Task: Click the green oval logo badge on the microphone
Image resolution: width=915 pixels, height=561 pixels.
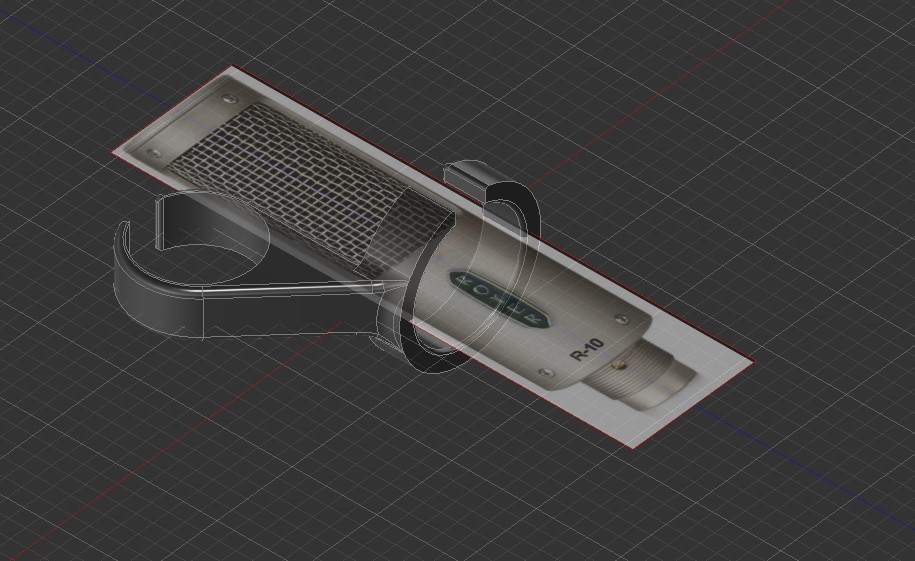Action: (499, 298)
